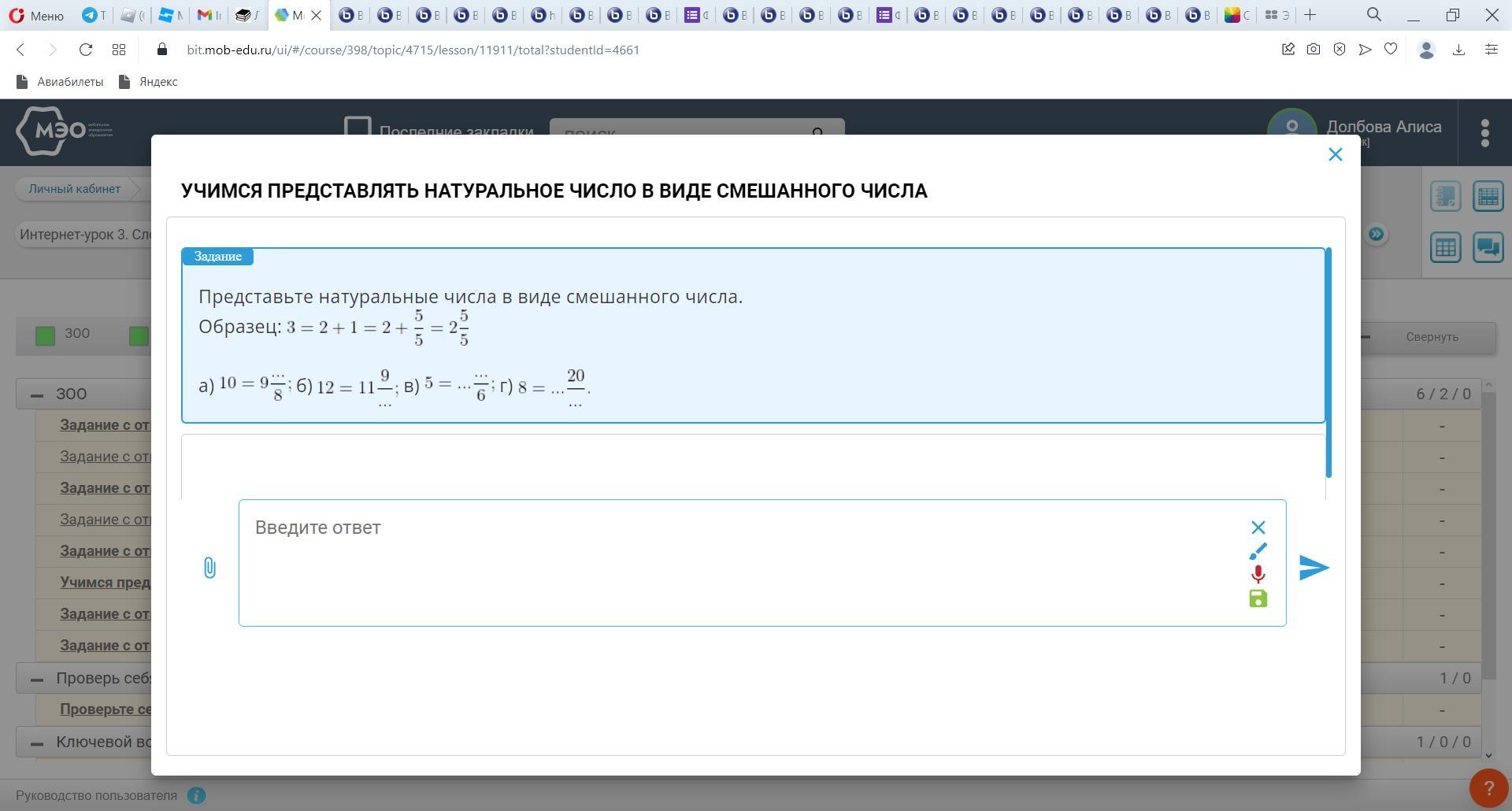This screenshot has height=811, width=1512.
Task: Collapse the Проверь себя section
Action: 37,679
